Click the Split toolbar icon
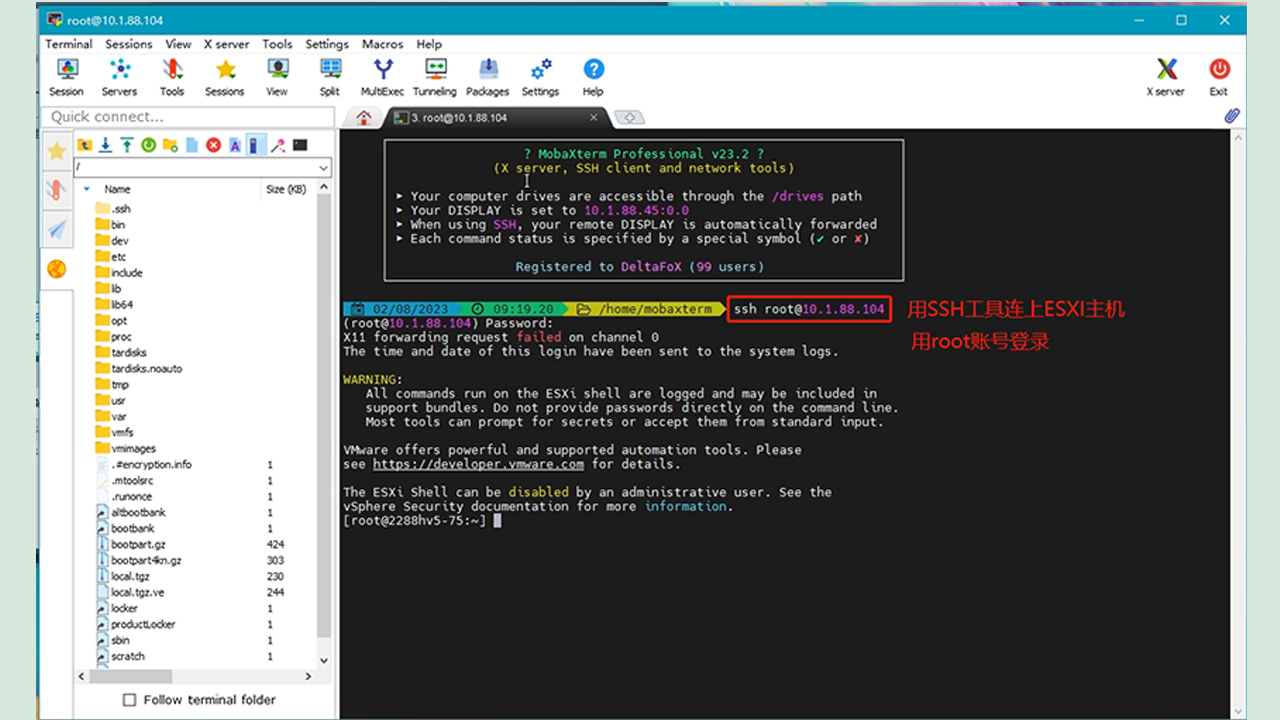The image size is (1280, 720). pyautogui.click(x=330, y=77)
